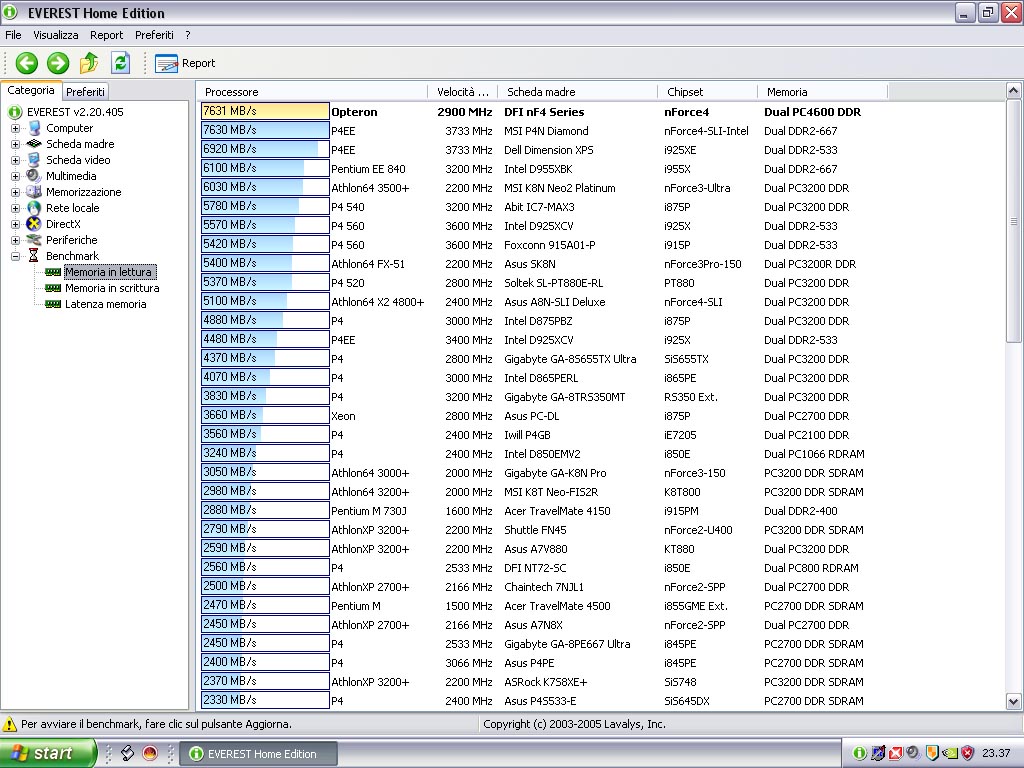Open the File menu
This screenshot has width=1024, height=768.
click(13, 35)
